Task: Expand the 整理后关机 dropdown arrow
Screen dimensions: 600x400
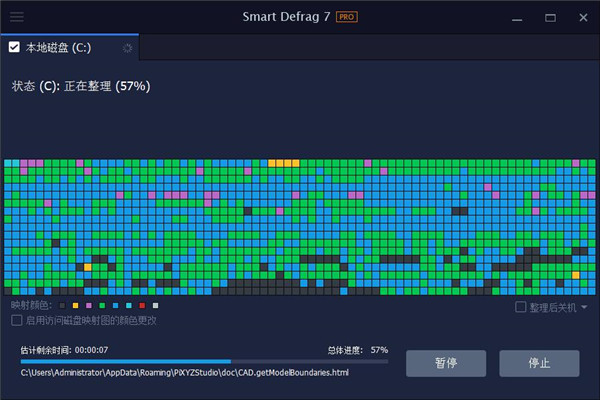Action: pos(584,307)
